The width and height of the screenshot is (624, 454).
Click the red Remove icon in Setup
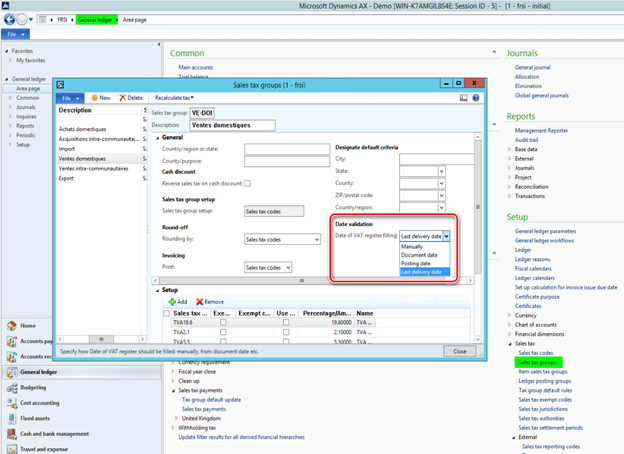pyautogui.click(x=199, y=302)
